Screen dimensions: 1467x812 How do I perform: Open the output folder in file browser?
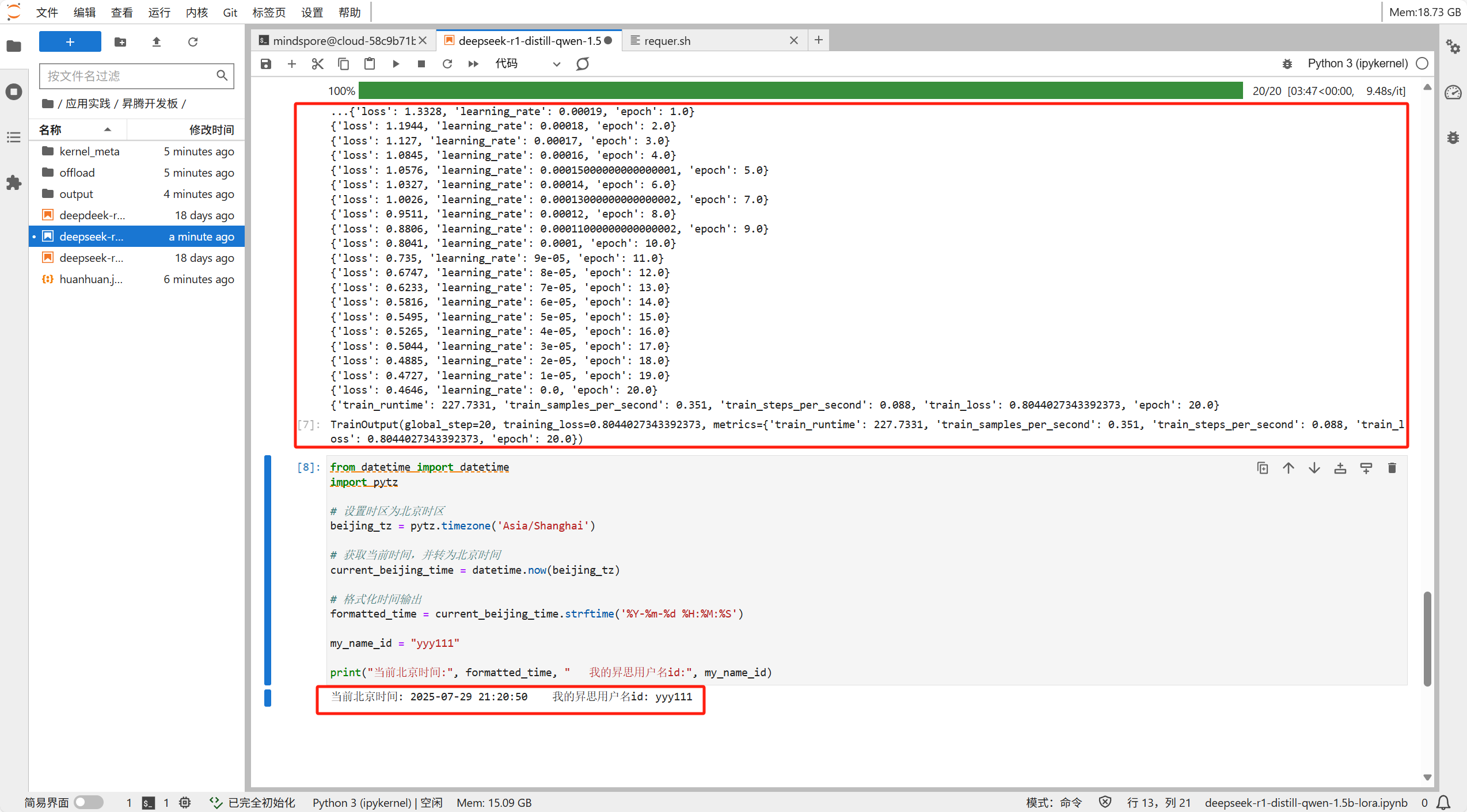(76, 194)
